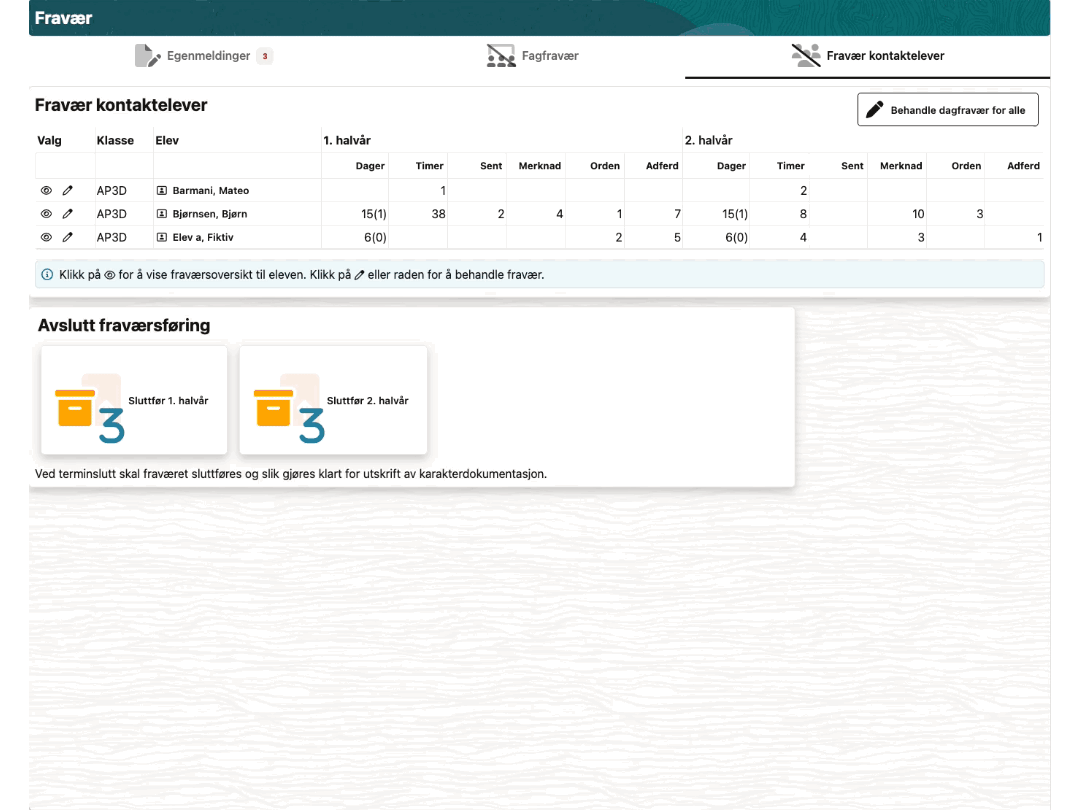Click the eye icon for Barmani, Mateo
Screen dimensions: 1080x810
click(46, 190)
